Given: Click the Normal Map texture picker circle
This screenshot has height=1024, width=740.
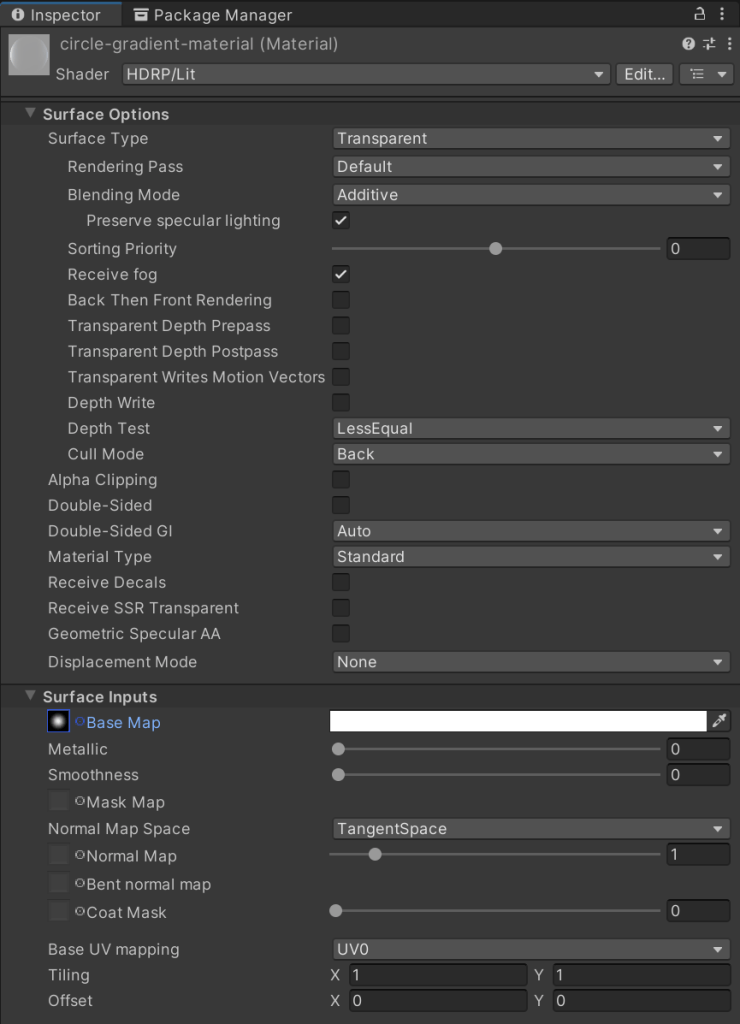Looking at the screenshot, I should coord(80,856).
